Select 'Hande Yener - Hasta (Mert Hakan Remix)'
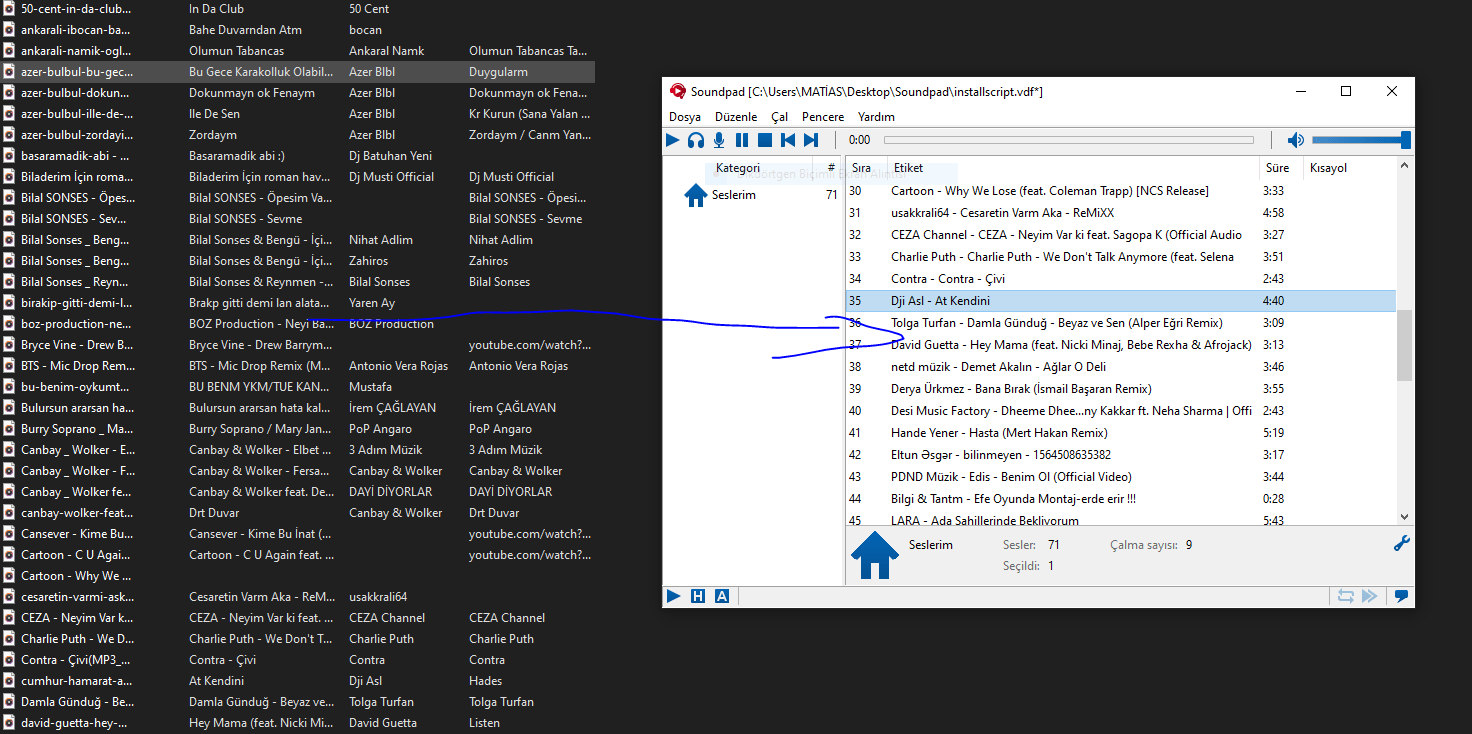This screenshot has width=1472, height=734. pyautogui.click(x=1121, y=433)
